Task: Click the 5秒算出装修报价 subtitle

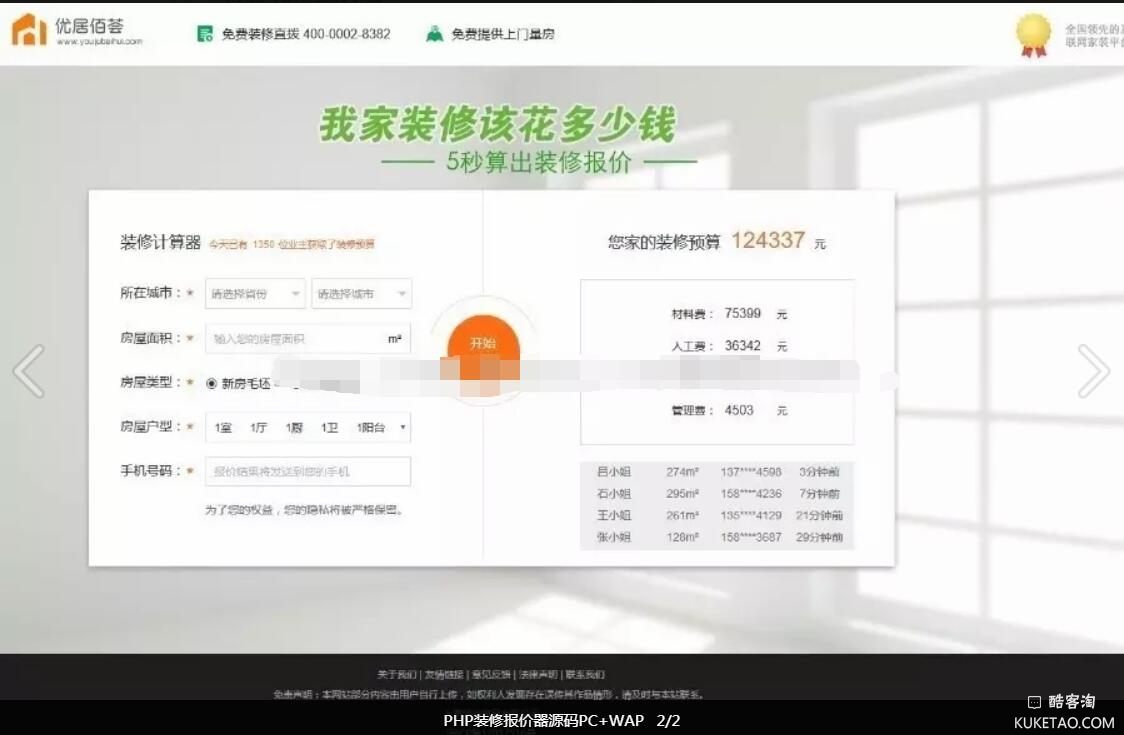Action: point(538,162)
